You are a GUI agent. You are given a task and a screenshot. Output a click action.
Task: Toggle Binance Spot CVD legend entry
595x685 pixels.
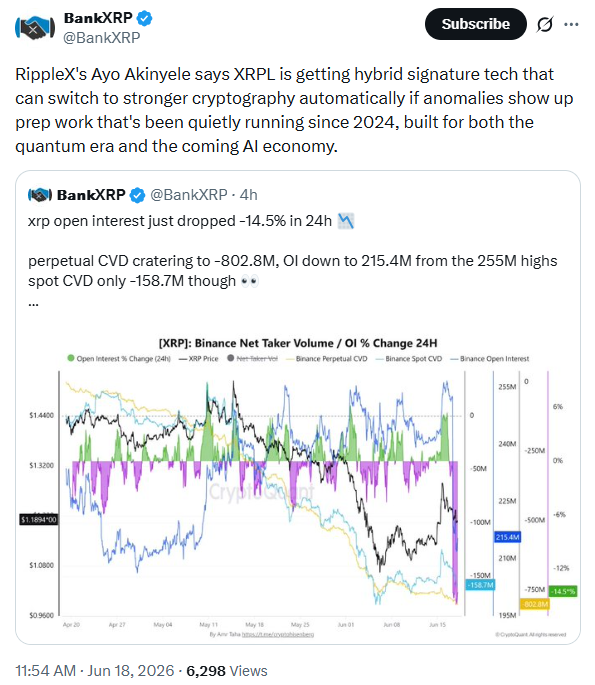tap(409, 359)
